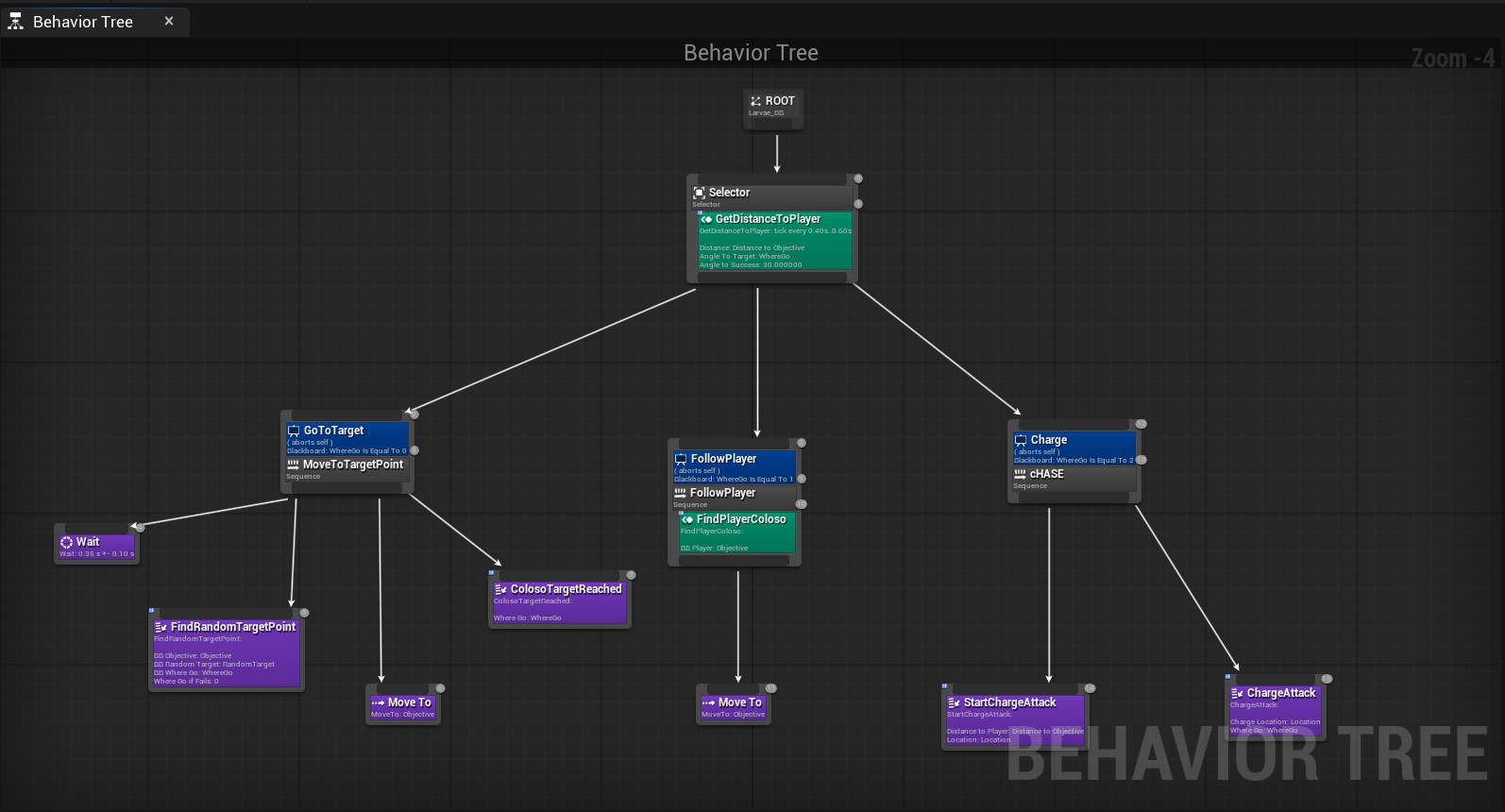This screenshot has height=812, width=1505.
Task: Select the GetDistanceToPlayer service block
Action: (x=775, y=241)
